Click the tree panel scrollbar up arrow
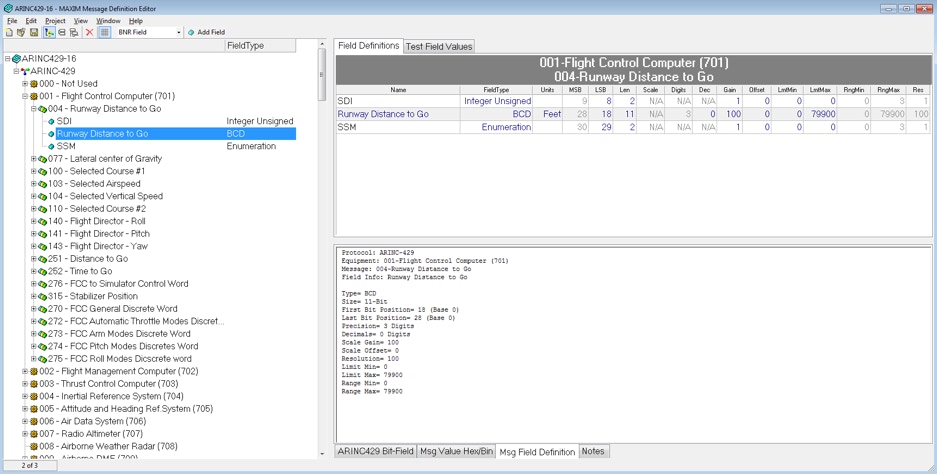937x474 pixels. (322, 44)
